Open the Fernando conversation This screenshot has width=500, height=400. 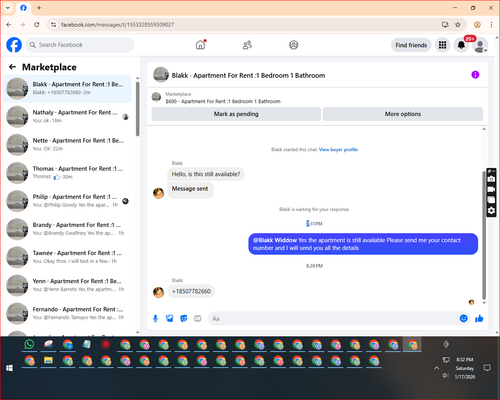click(x=67, y=313)
